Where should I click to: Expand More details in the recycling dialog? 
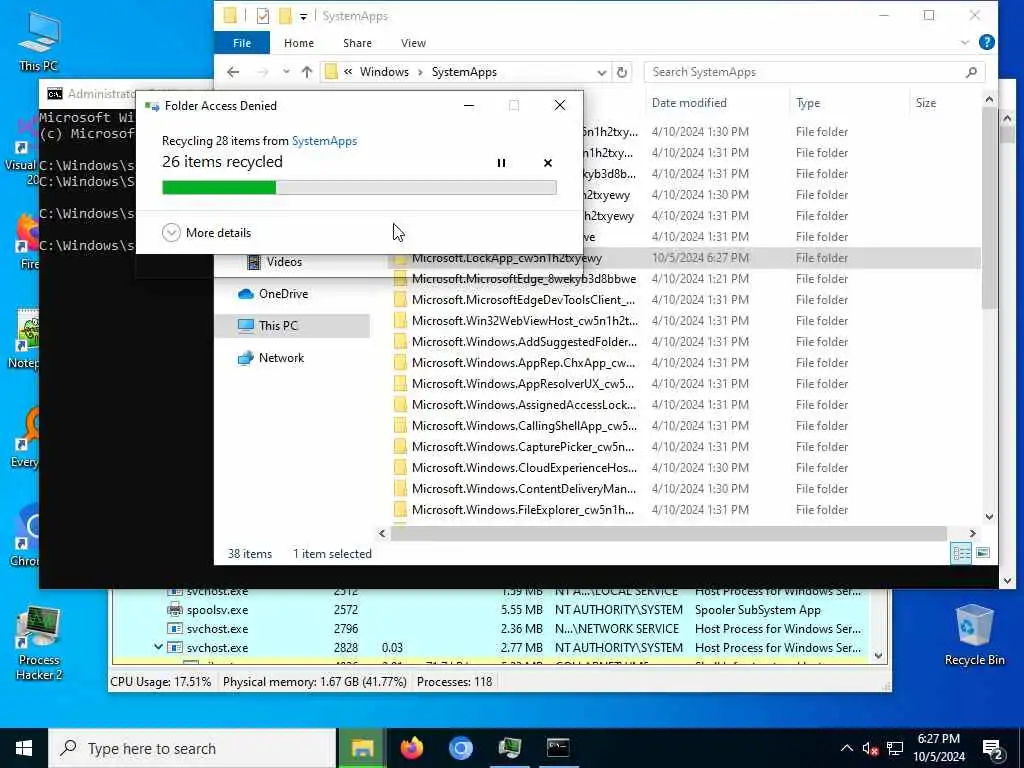pos(206,232)
